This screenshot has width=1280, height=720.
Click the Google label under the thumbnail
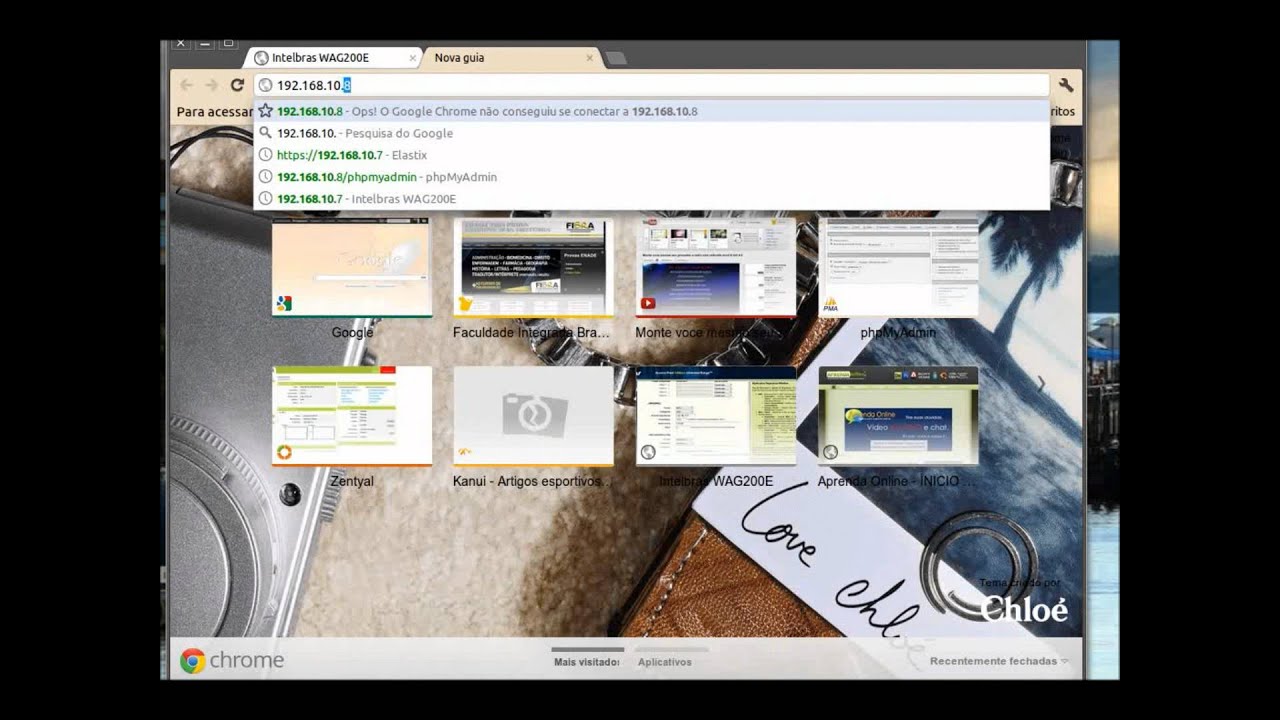(352, 332)
